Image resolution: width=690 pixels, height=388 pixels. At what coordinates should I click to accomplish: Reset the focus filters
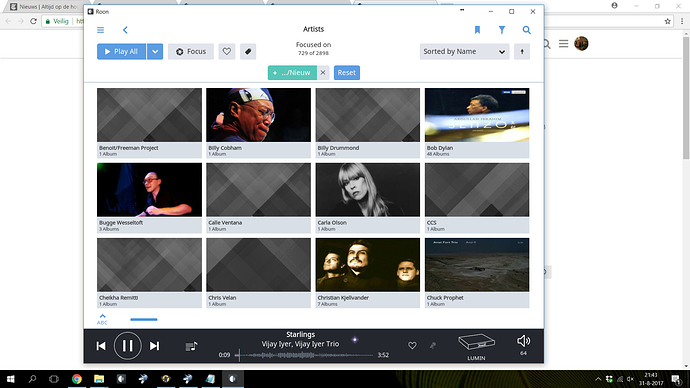[x=347, y=73]
